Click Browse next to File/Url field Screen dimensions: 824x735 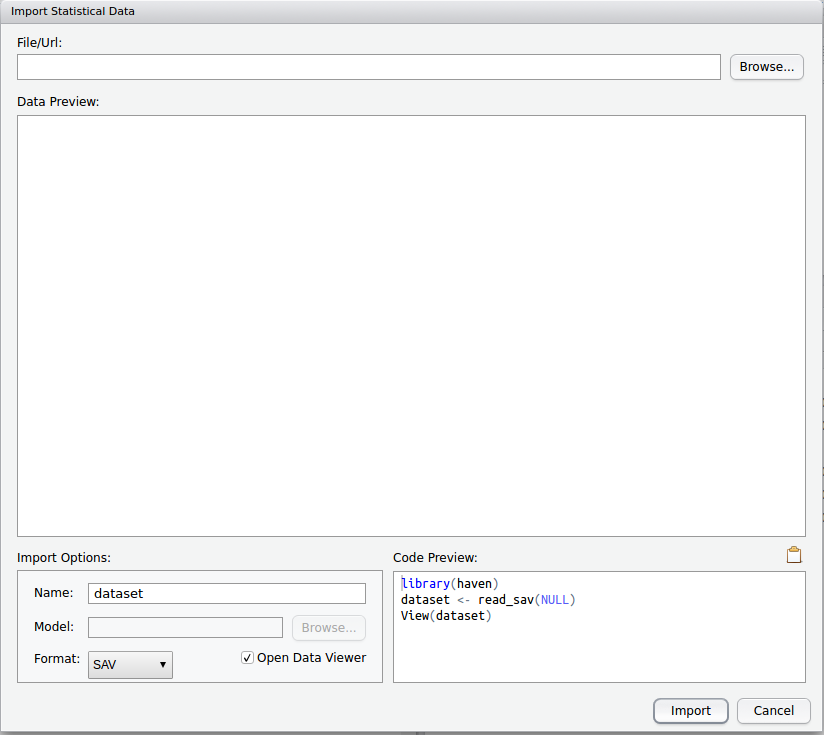(x=766, y=66)
